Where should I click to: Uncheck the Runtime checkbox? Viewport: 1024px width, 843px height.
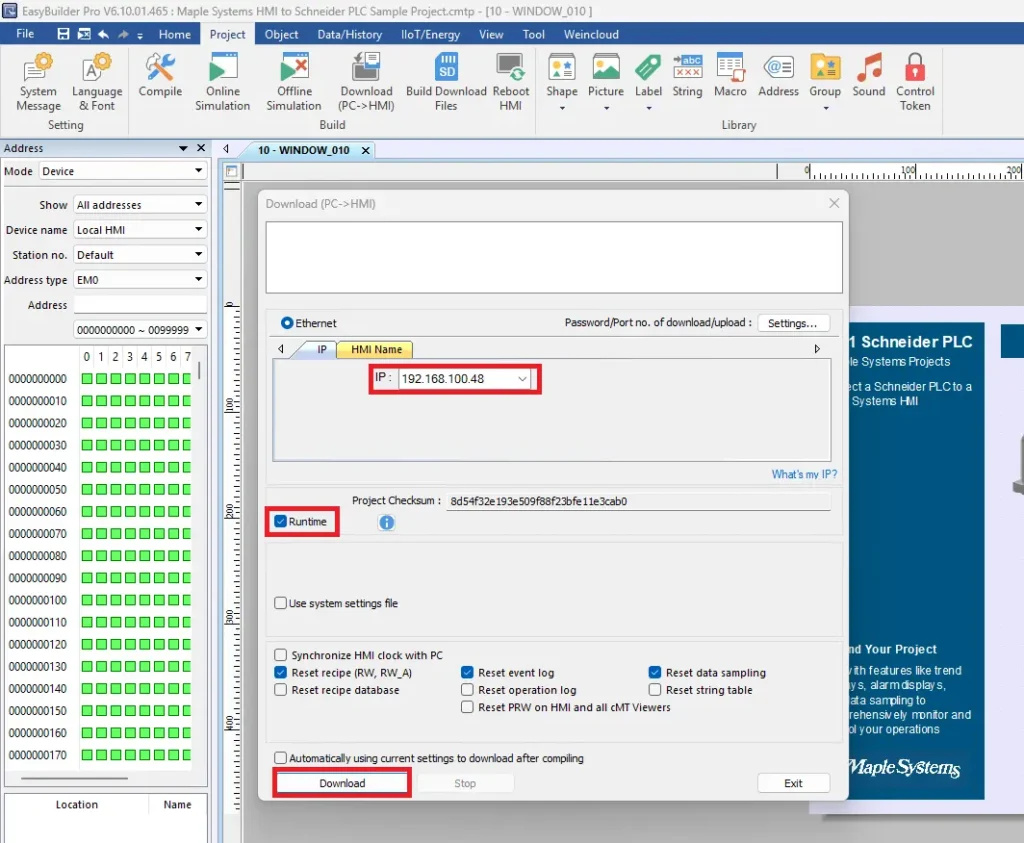[x=281, y=521]
